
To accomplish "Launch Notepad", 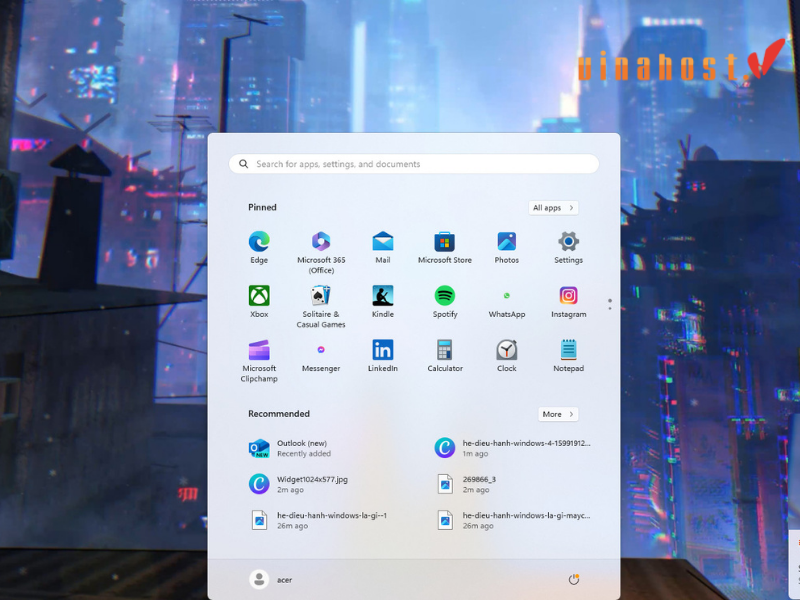I will coord(568,356).
